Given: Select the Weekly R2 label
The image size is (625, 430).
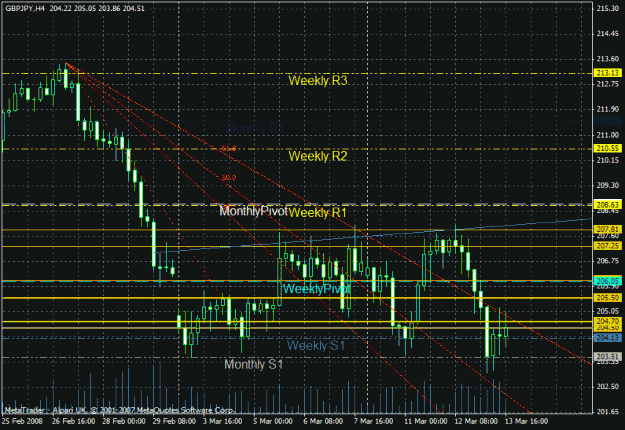Looking at the screenshot, I should coord(318,156).
